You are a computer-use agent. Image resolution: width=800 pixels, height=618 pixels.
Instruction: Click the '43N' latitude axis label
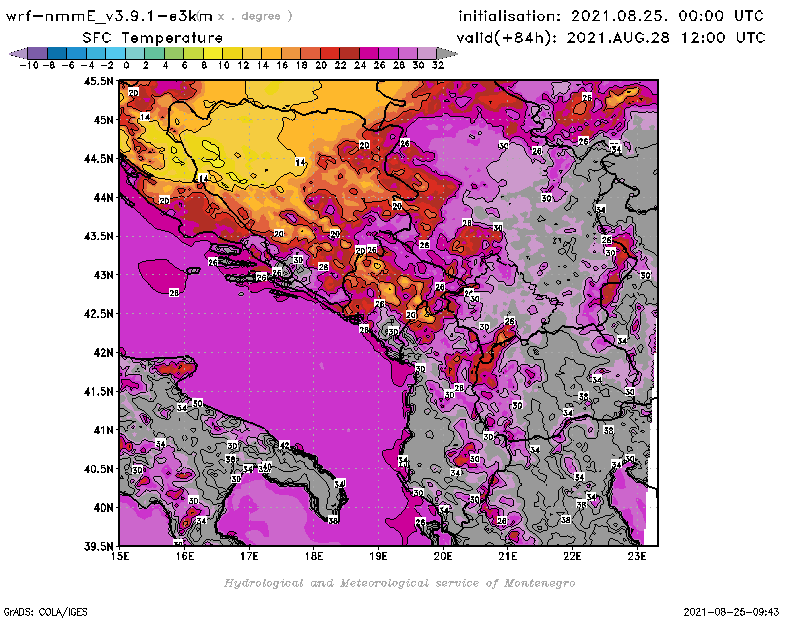tap(104, 275)
